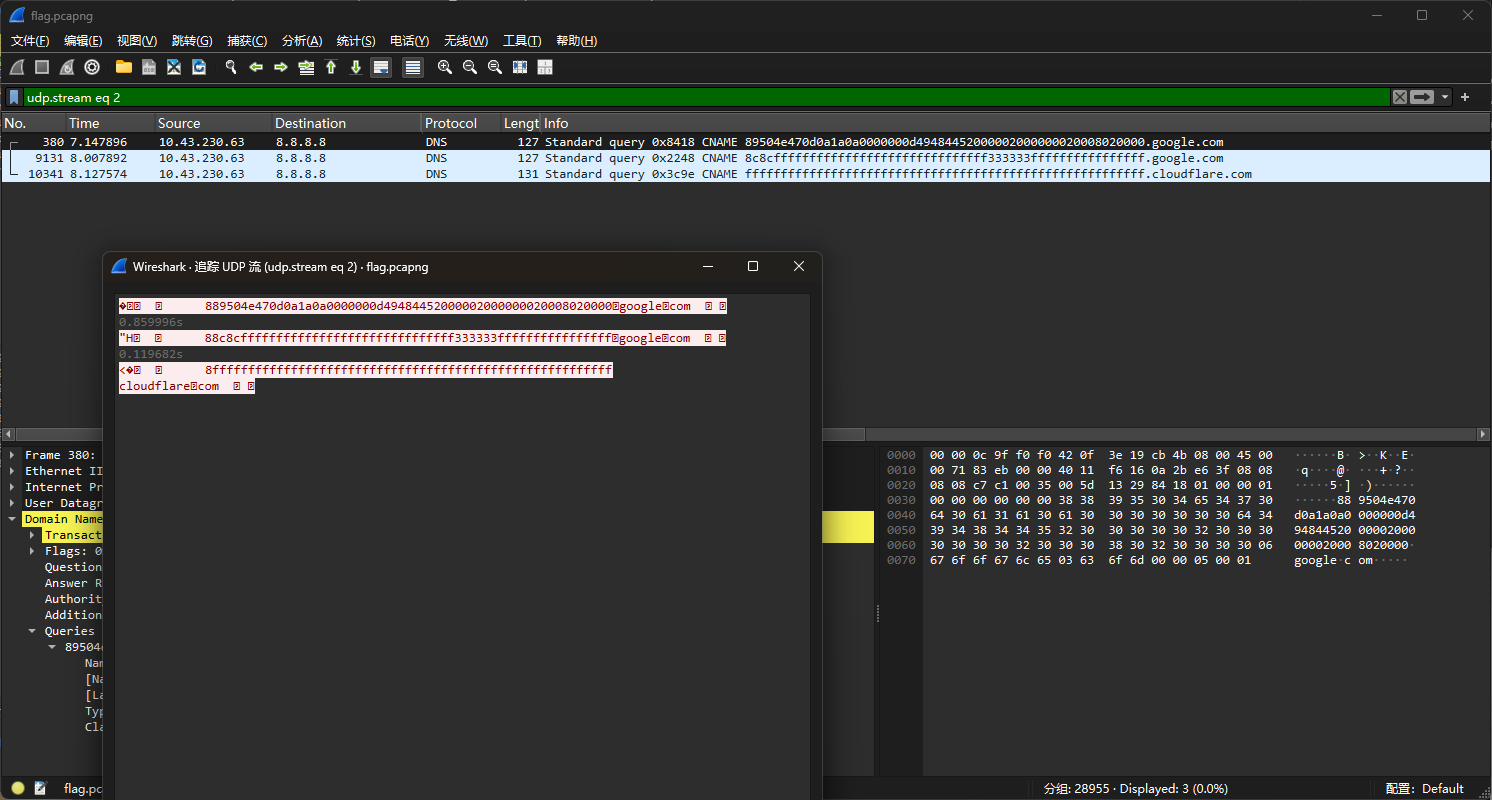Go to specified packet icon
Viewport: 1492px width, 800px height.
[x=306, y=67]
